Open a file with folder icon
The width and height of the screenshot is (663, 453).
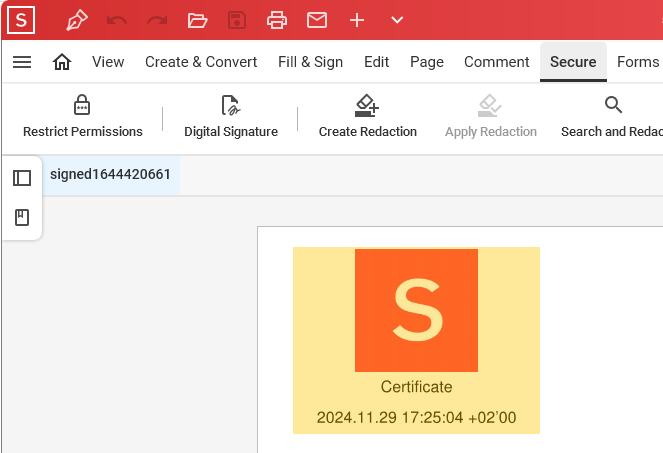pos(197,20)
